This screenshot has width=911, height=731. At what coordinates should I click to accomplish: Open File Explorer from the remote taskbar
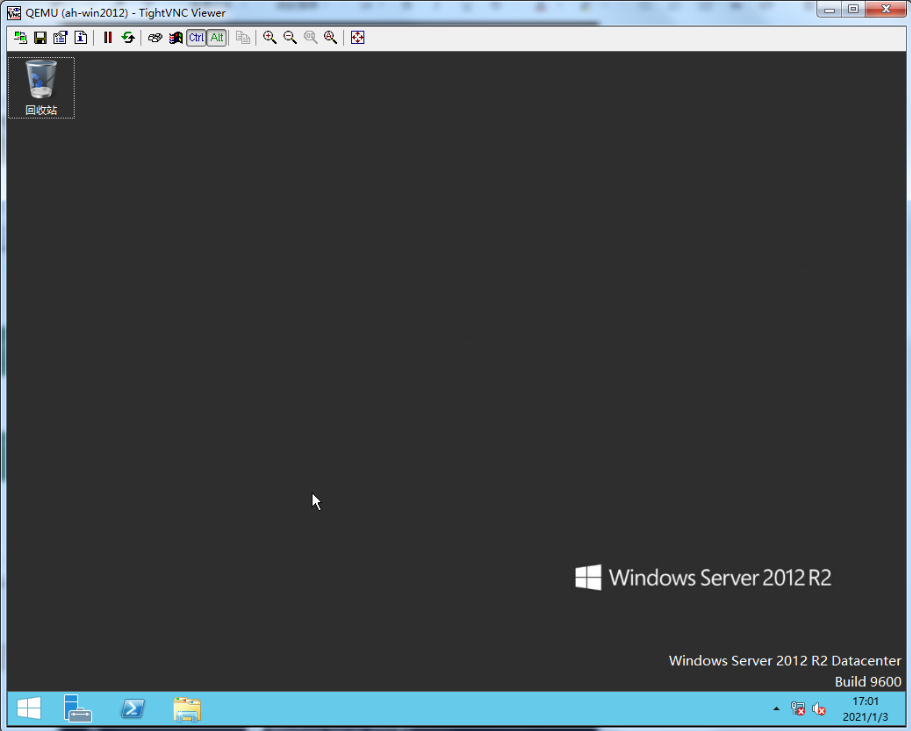click(x=186, y=709)
